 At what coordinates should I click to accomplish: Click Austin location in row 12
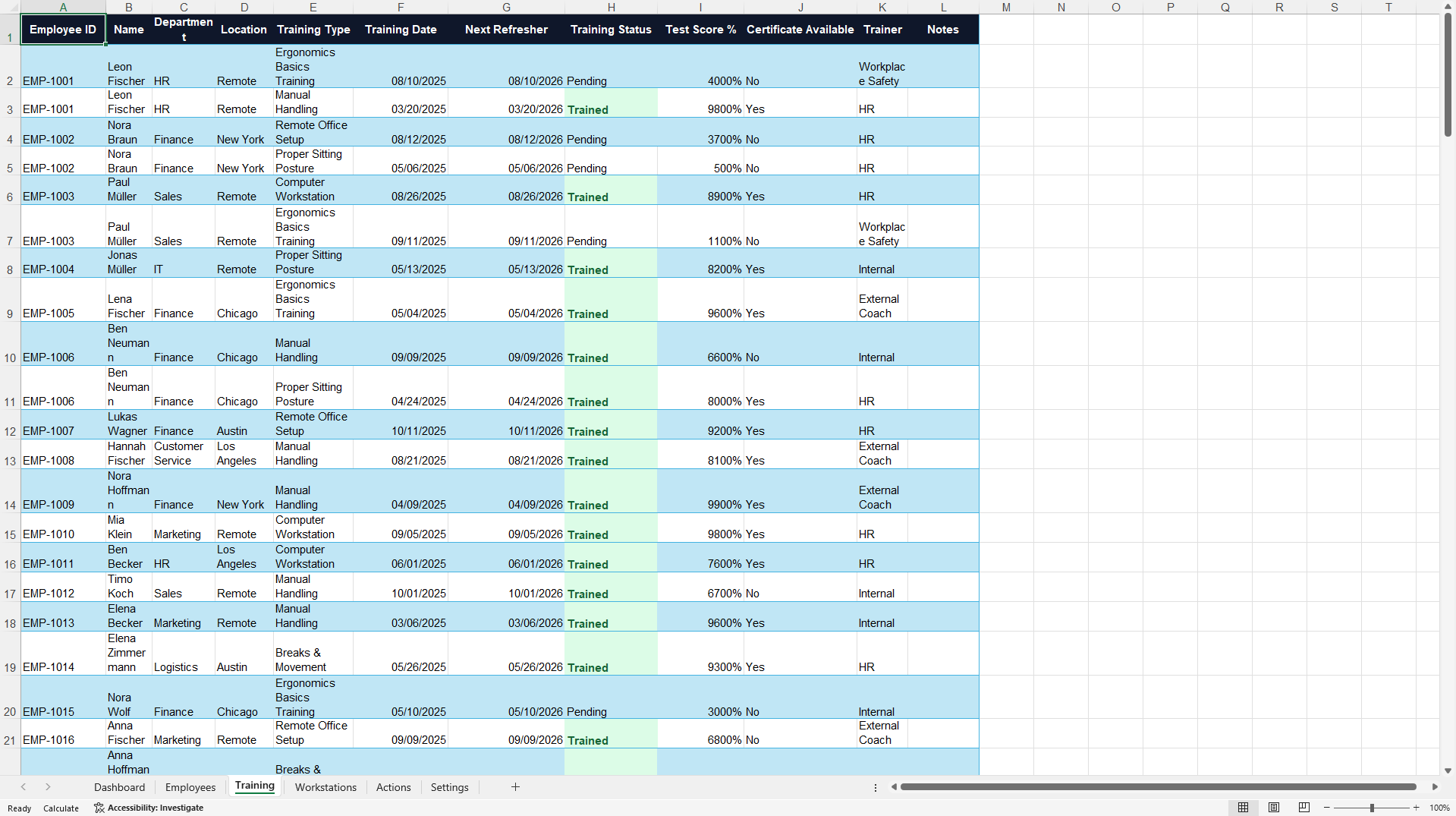[x=244, y=424]
